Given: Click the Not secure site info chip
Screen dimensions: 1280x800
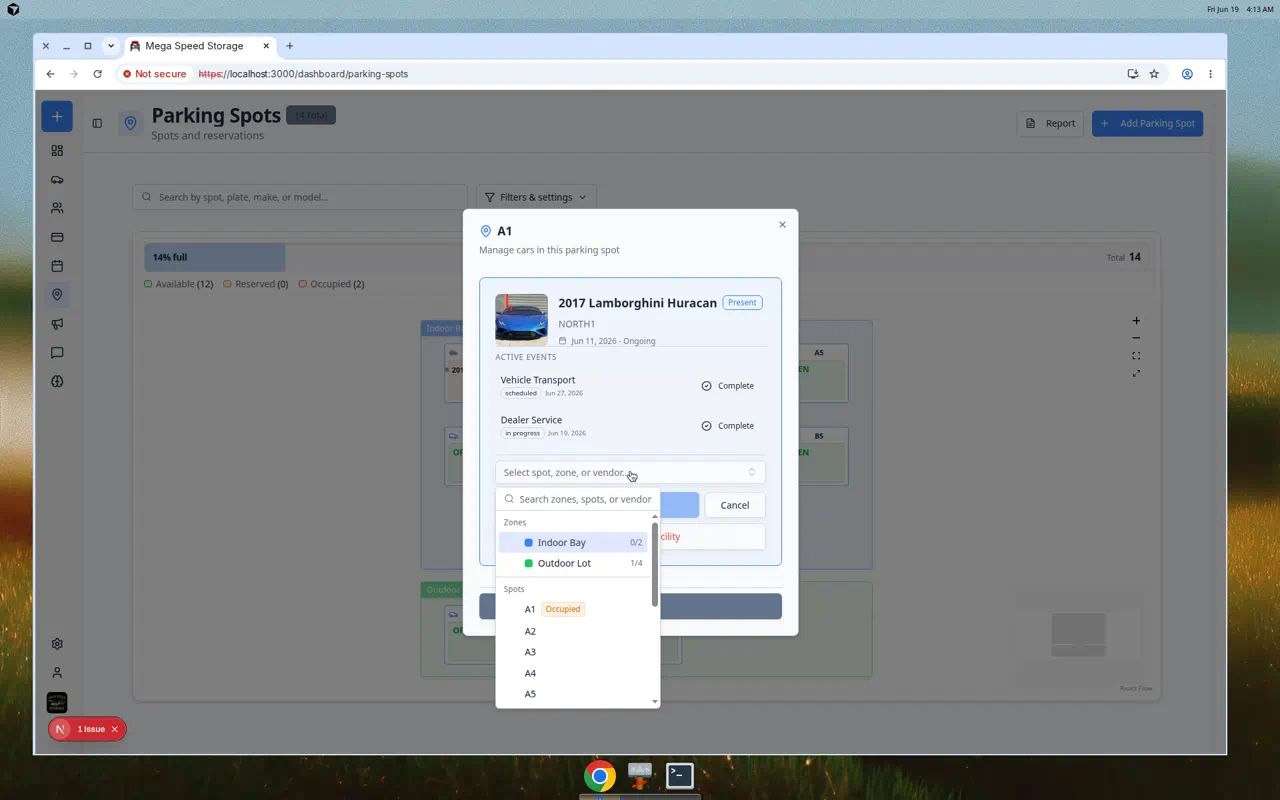Looking at the screenshot, I should (155, 74).
